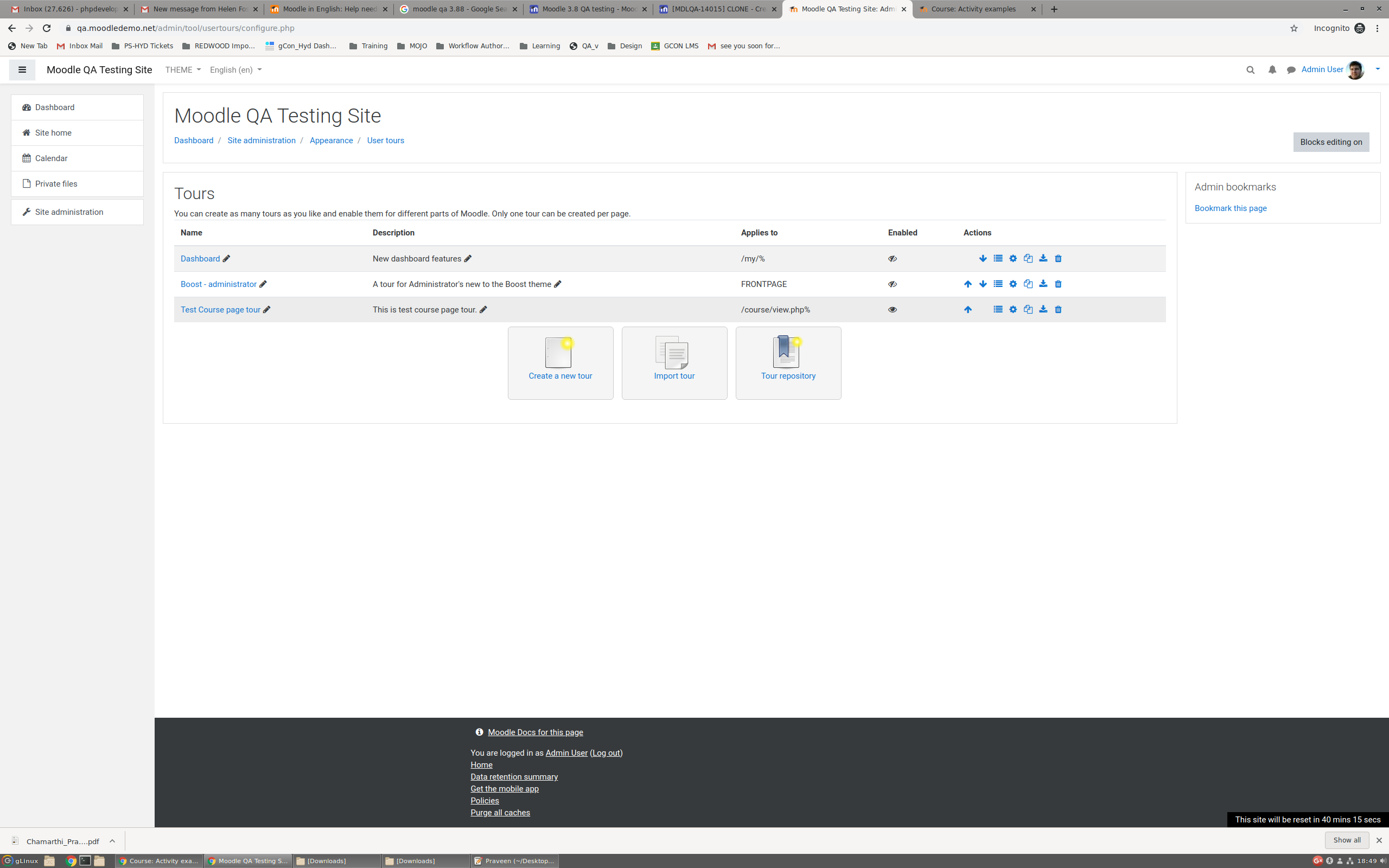This screenshot has width=1389, height=868.
Task: Open the gLinux launcher in taskbar
Action: (x=21, y=860)
